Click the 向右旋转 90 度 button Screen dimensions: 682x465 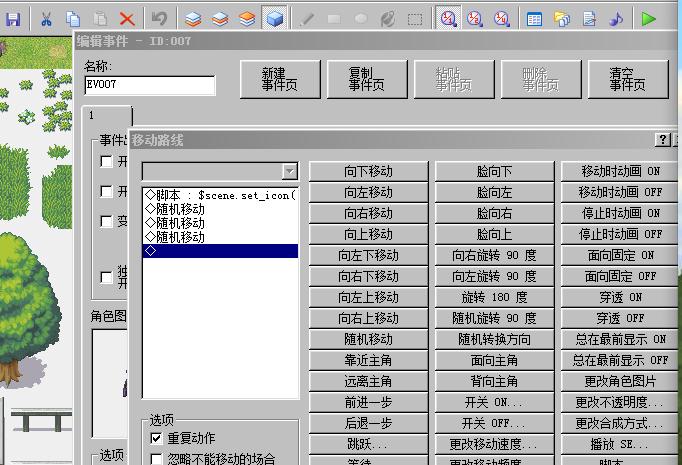[495, 255]
